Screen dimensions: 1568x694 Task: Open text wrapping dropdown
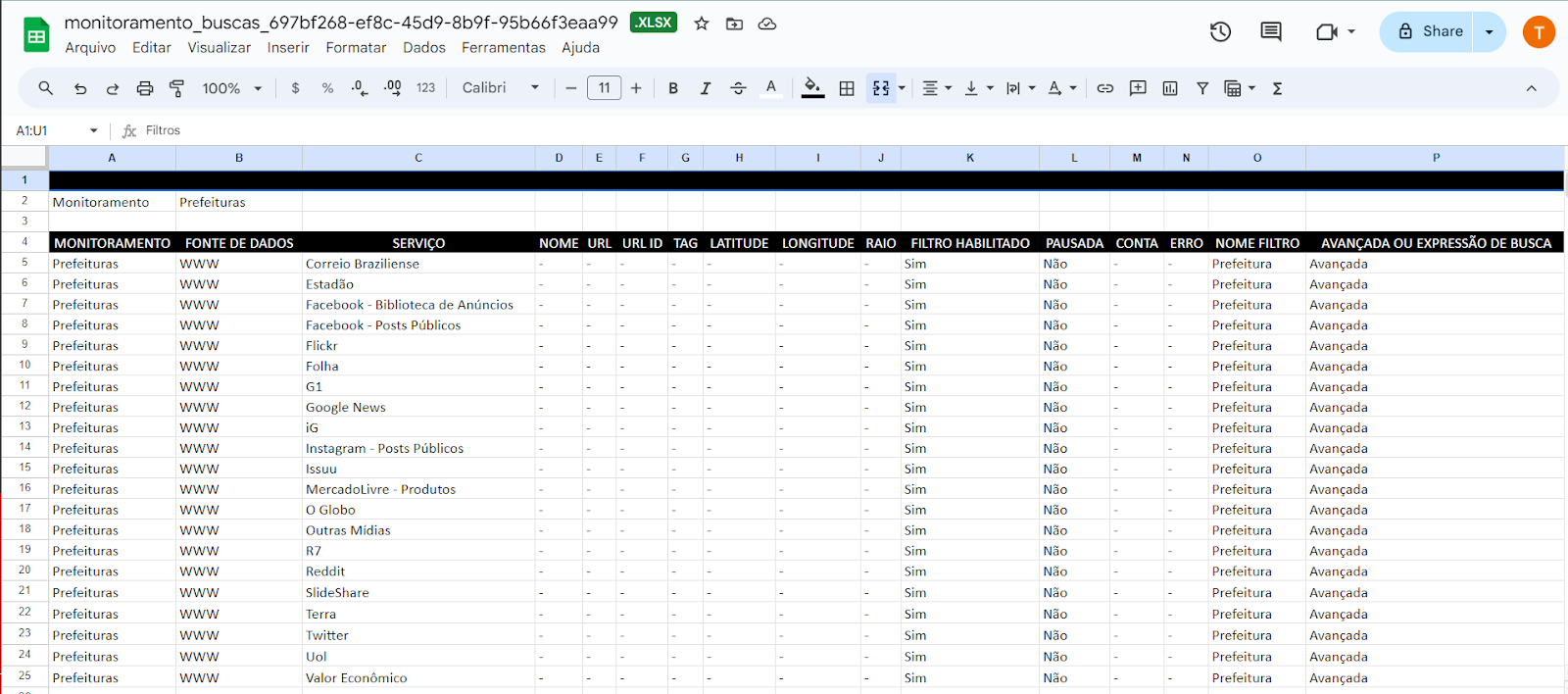(1020, 88)
